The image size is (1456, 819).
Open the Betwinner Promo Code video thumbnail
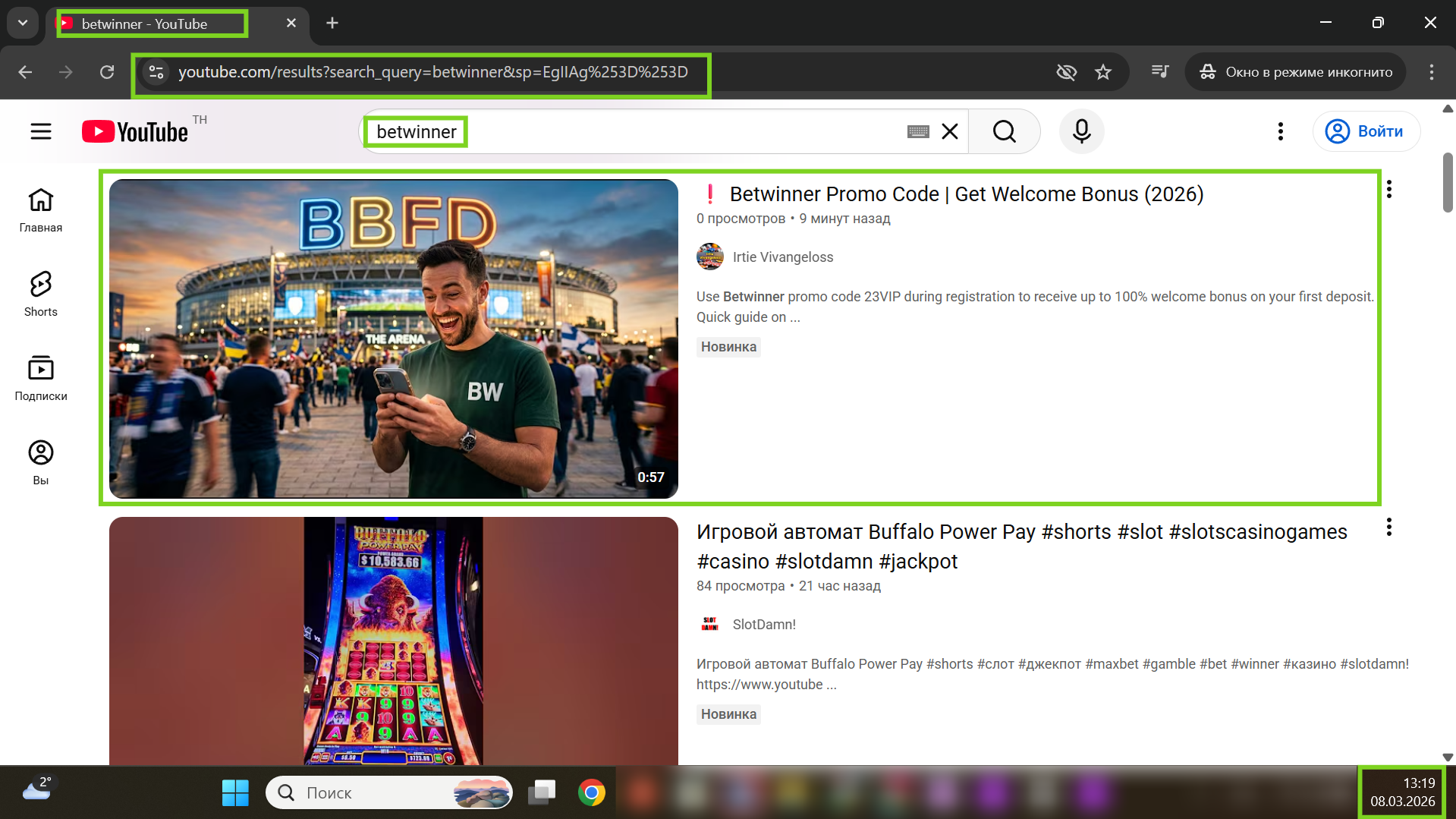pos(393,339)
